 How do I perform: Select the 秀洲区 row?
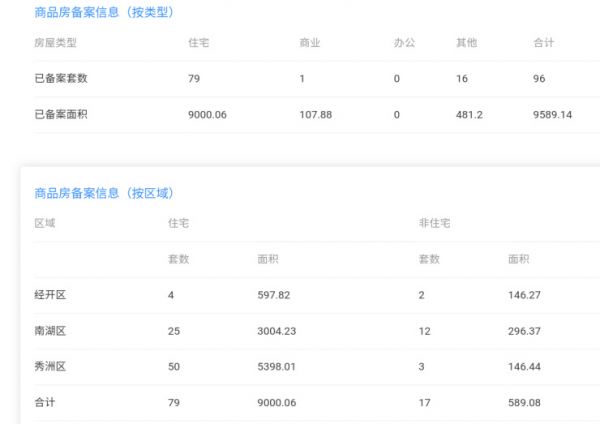click(317, 367)
